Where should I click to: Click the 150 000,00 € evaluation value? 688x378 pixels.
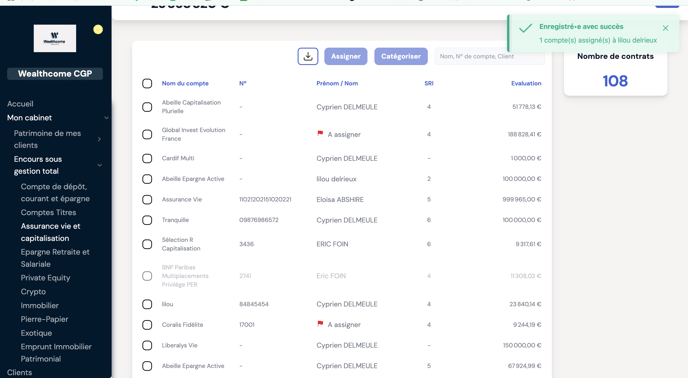tap(522, 346)
